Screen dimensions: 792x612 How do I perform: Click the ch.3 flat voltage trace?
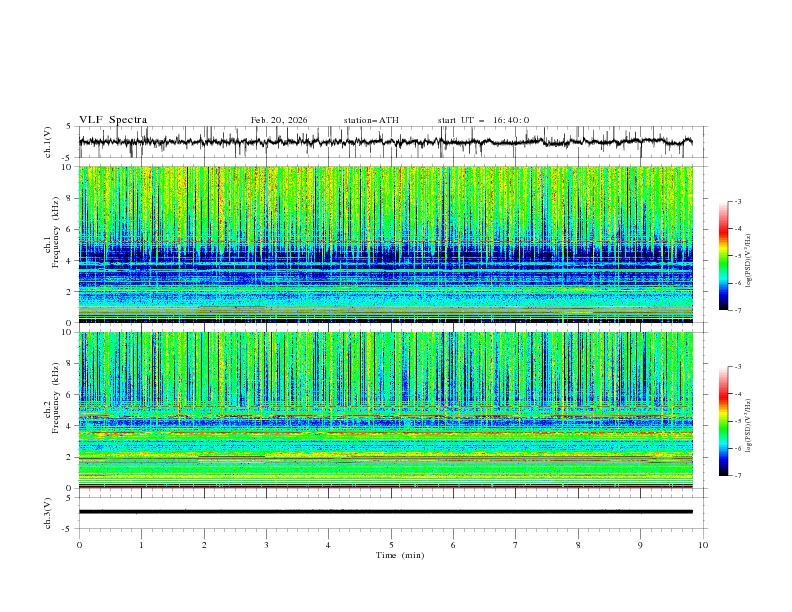[386, 512]
